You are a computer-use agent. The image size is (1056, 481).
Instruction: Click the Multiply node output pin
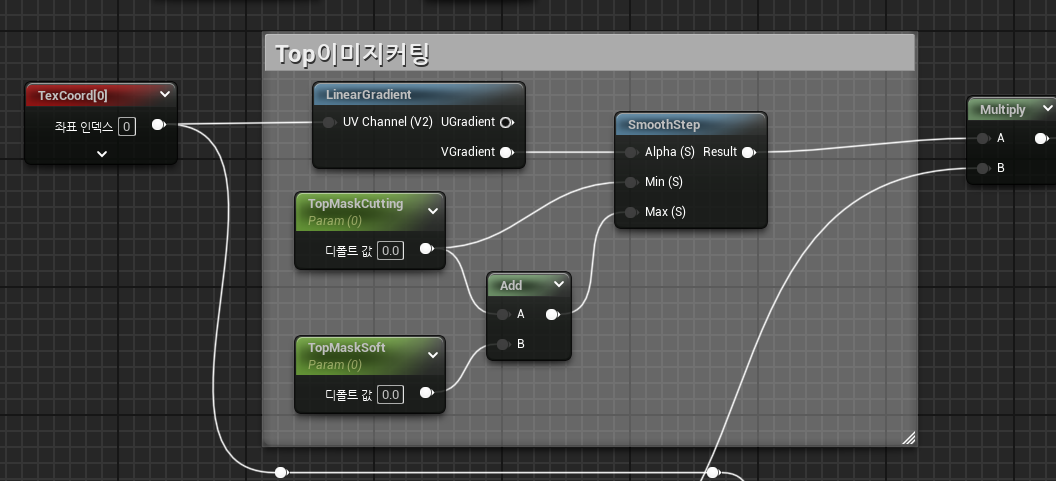(1041, 139)
